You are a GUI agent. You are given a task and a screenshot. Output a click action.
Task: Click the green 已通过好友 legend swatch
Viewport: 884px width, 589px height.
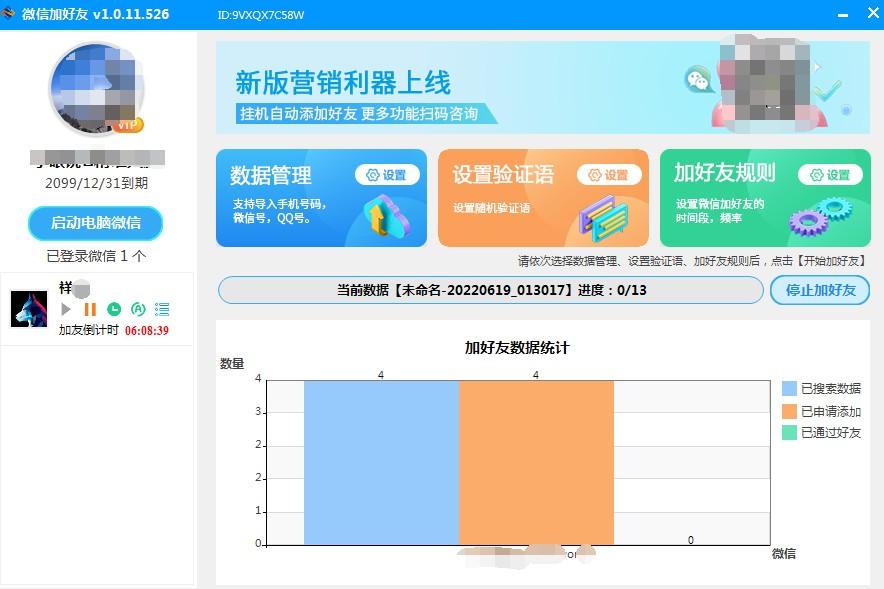(789, 432)
